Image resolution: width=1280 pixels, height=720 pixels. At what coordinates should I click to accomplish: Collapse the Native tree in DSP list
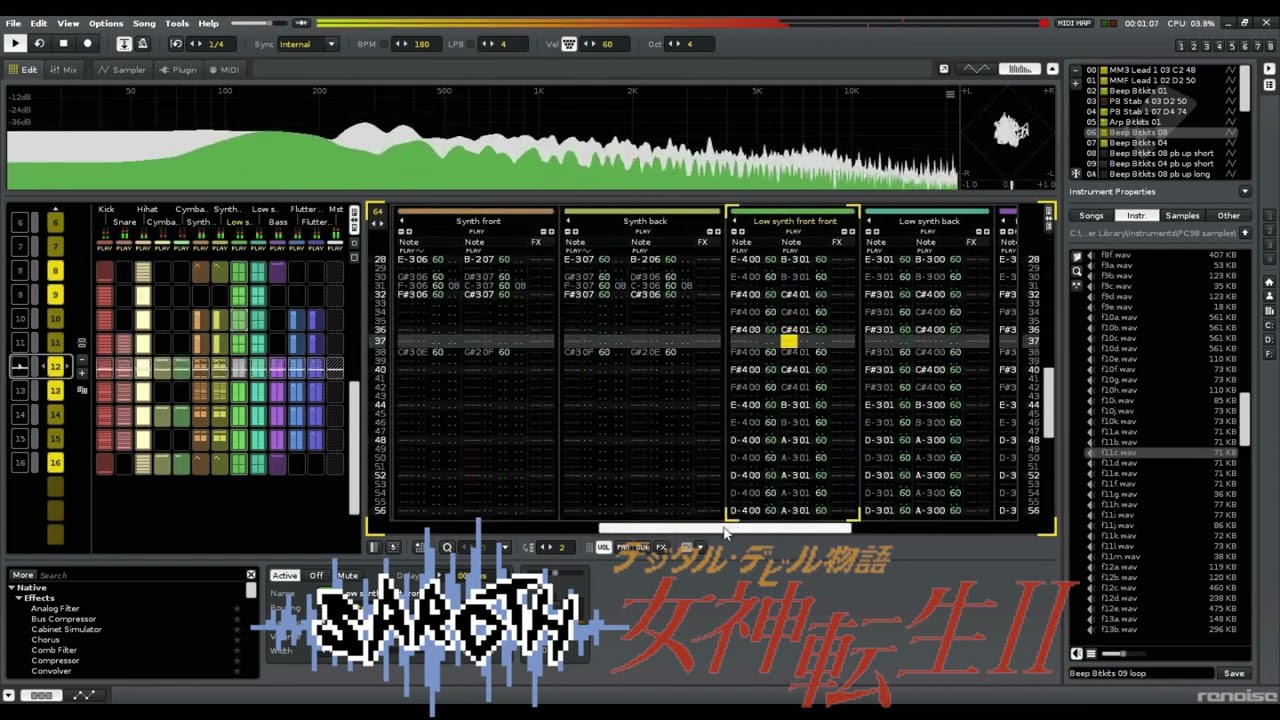point(12,588)
